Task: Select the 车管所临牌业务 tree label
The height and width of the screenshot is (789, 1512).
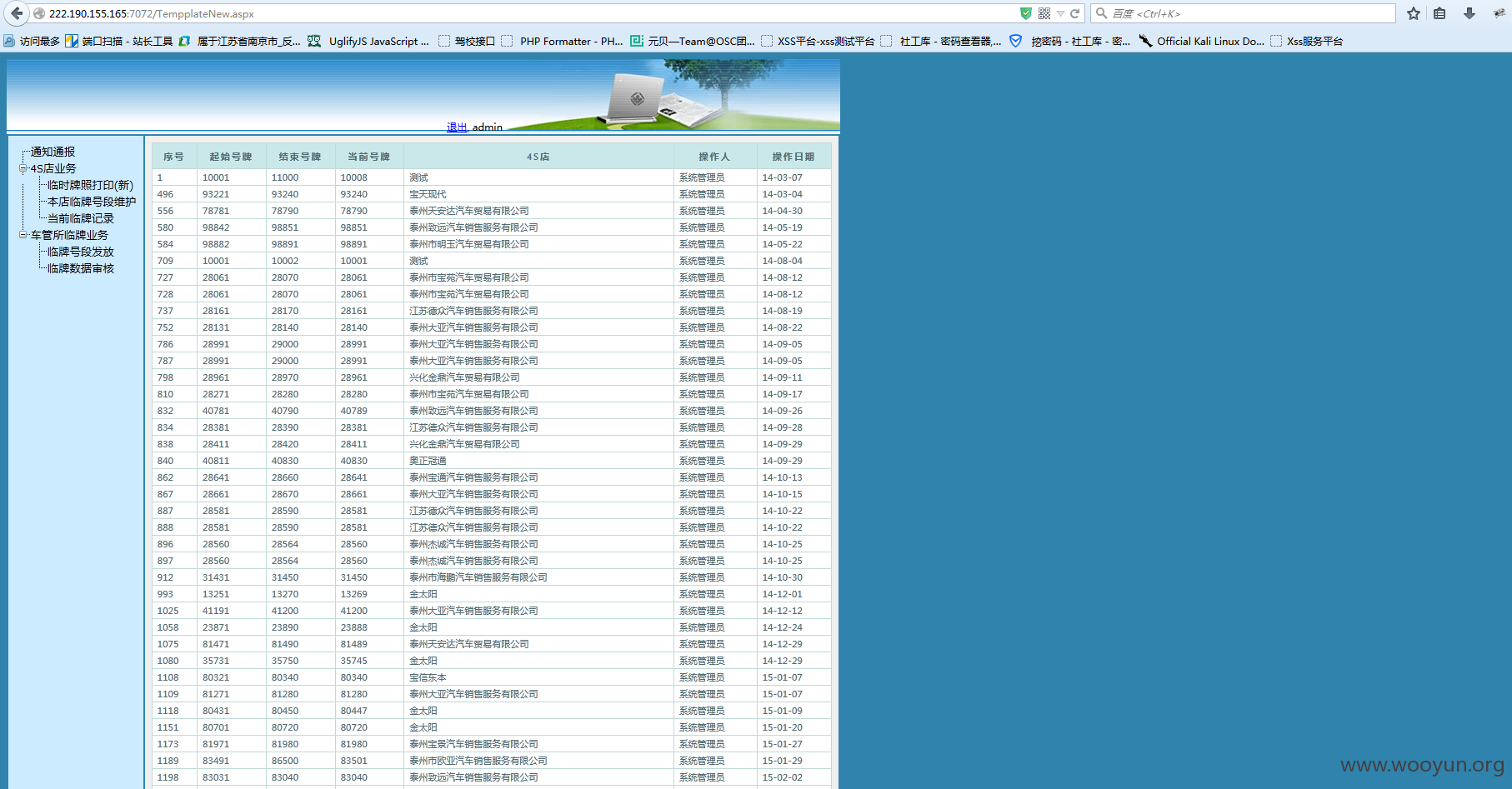Action: click(x=69, y=235)
